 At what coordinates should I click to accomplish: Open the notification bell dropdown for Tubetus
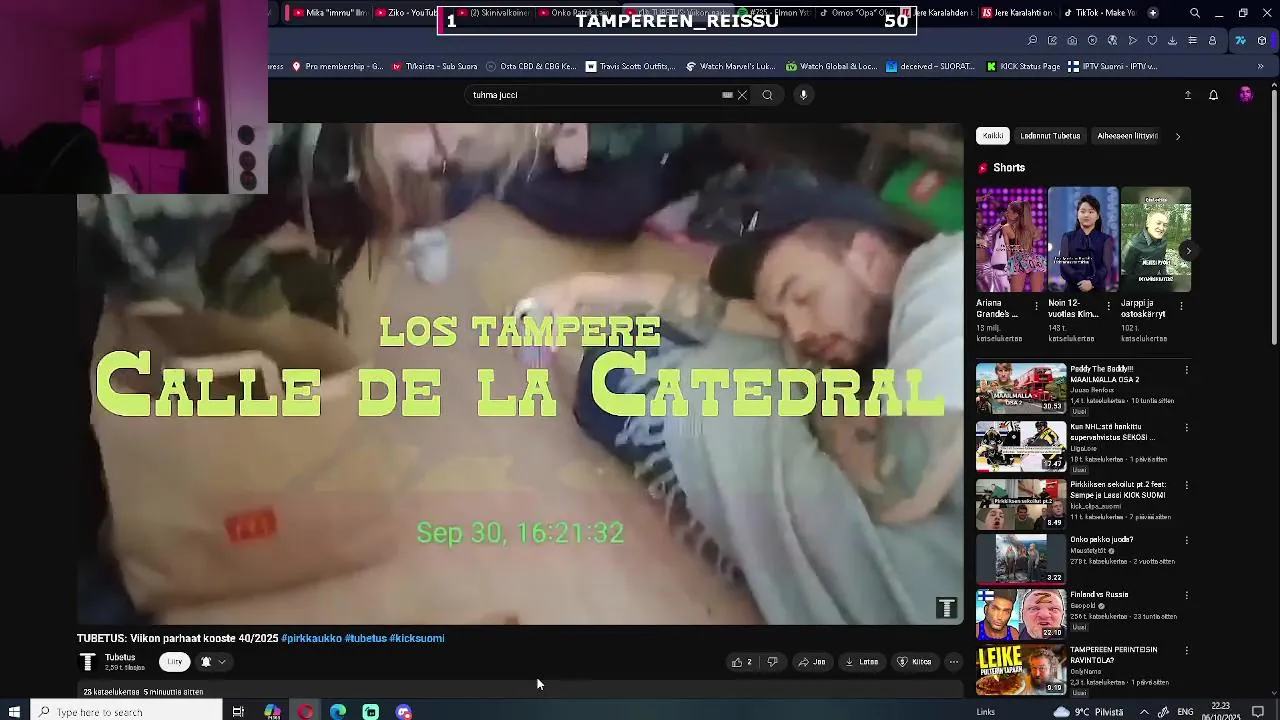pyautogui.click(x=213, y=662)
